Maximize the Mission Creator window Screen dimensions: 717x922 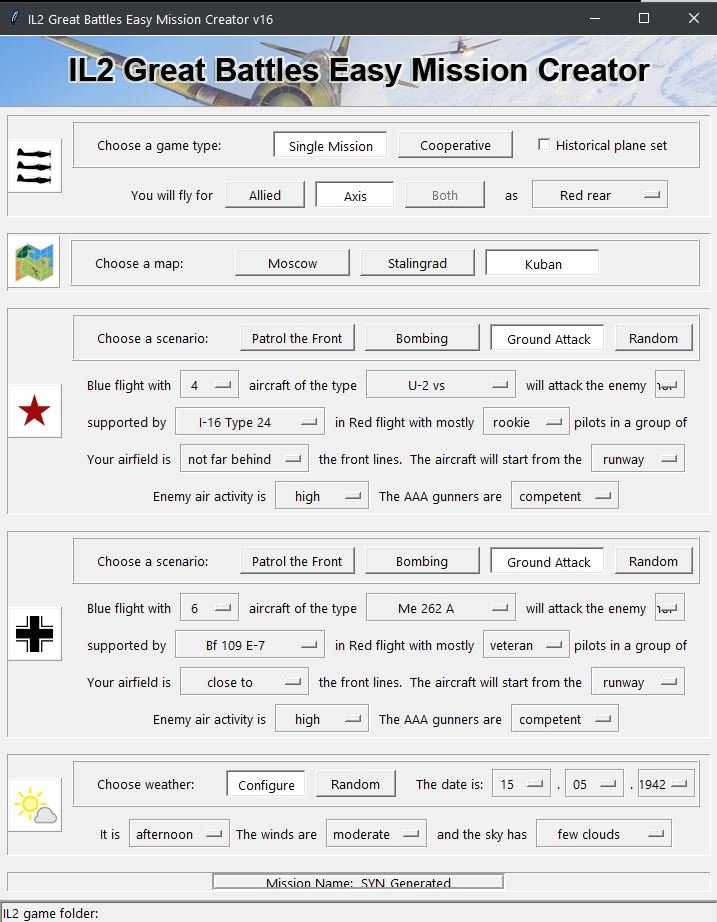coord(643,18)
